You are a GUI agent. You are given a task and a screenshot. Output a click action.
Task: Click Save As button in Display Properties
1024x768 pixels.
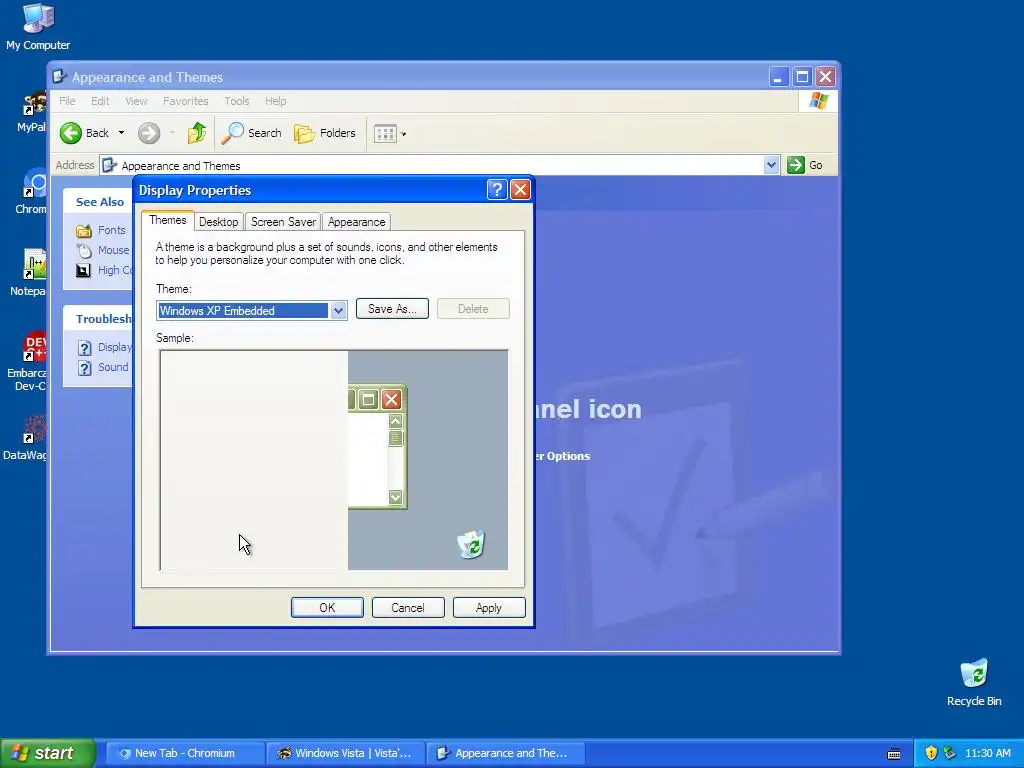tap(392, 309)
